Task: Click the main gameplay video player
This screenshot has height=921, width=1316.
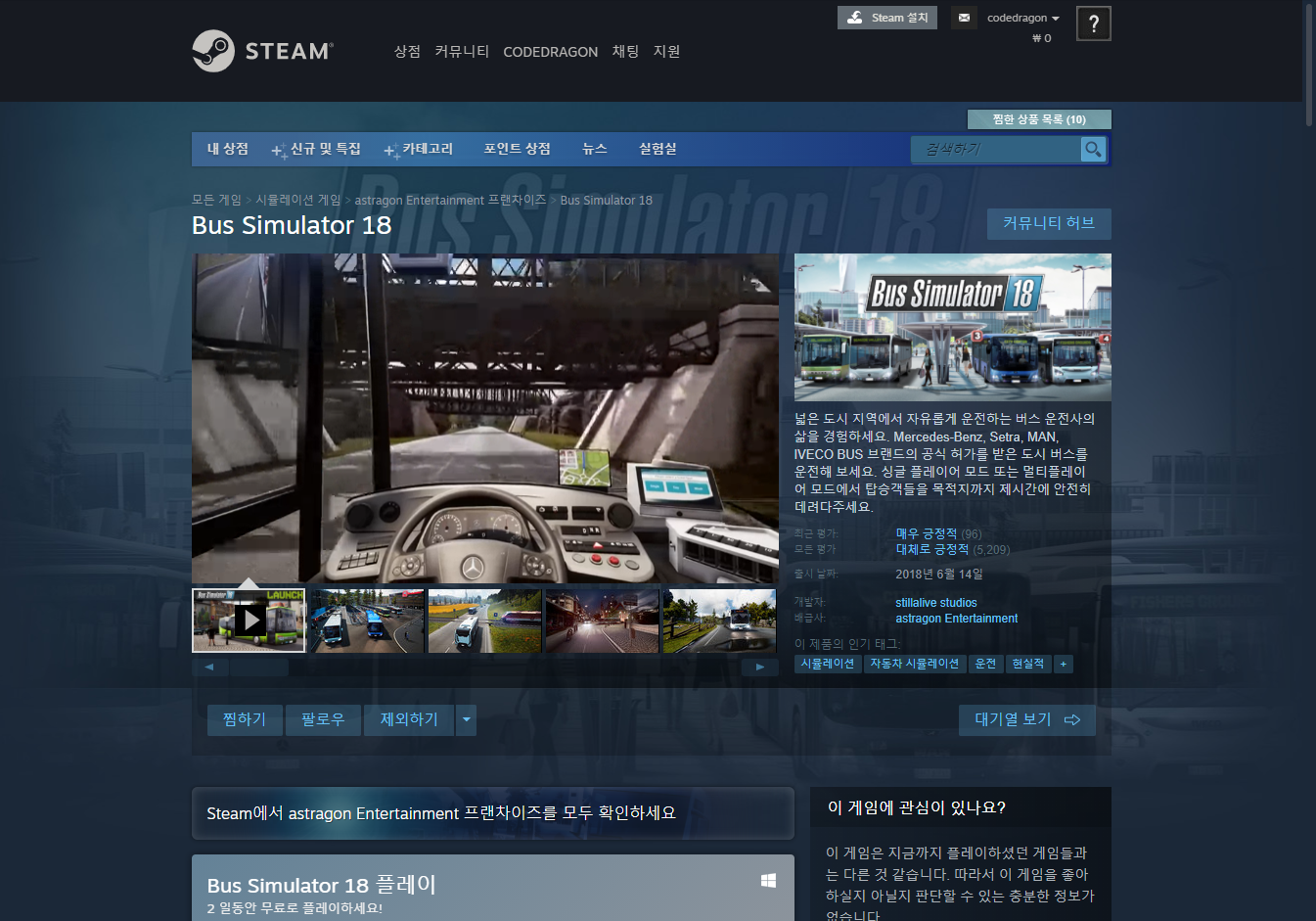Action: (x=485, y=419)
